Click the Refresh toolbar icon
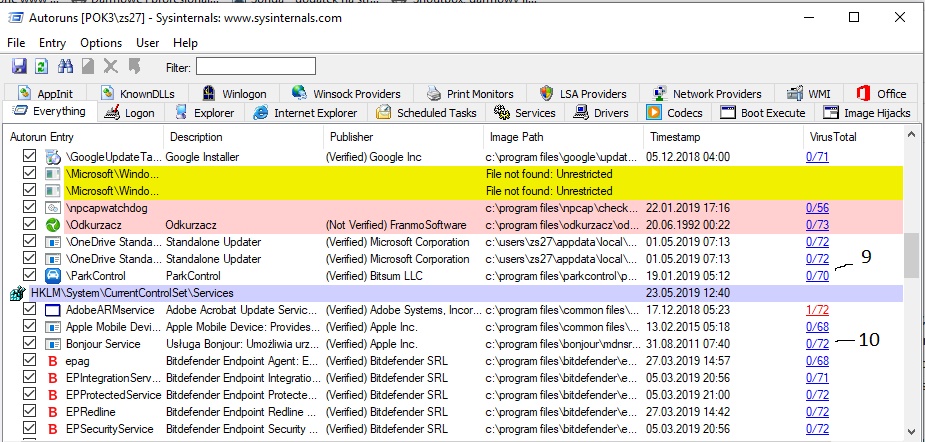925x442 pixels. point(41,66)
